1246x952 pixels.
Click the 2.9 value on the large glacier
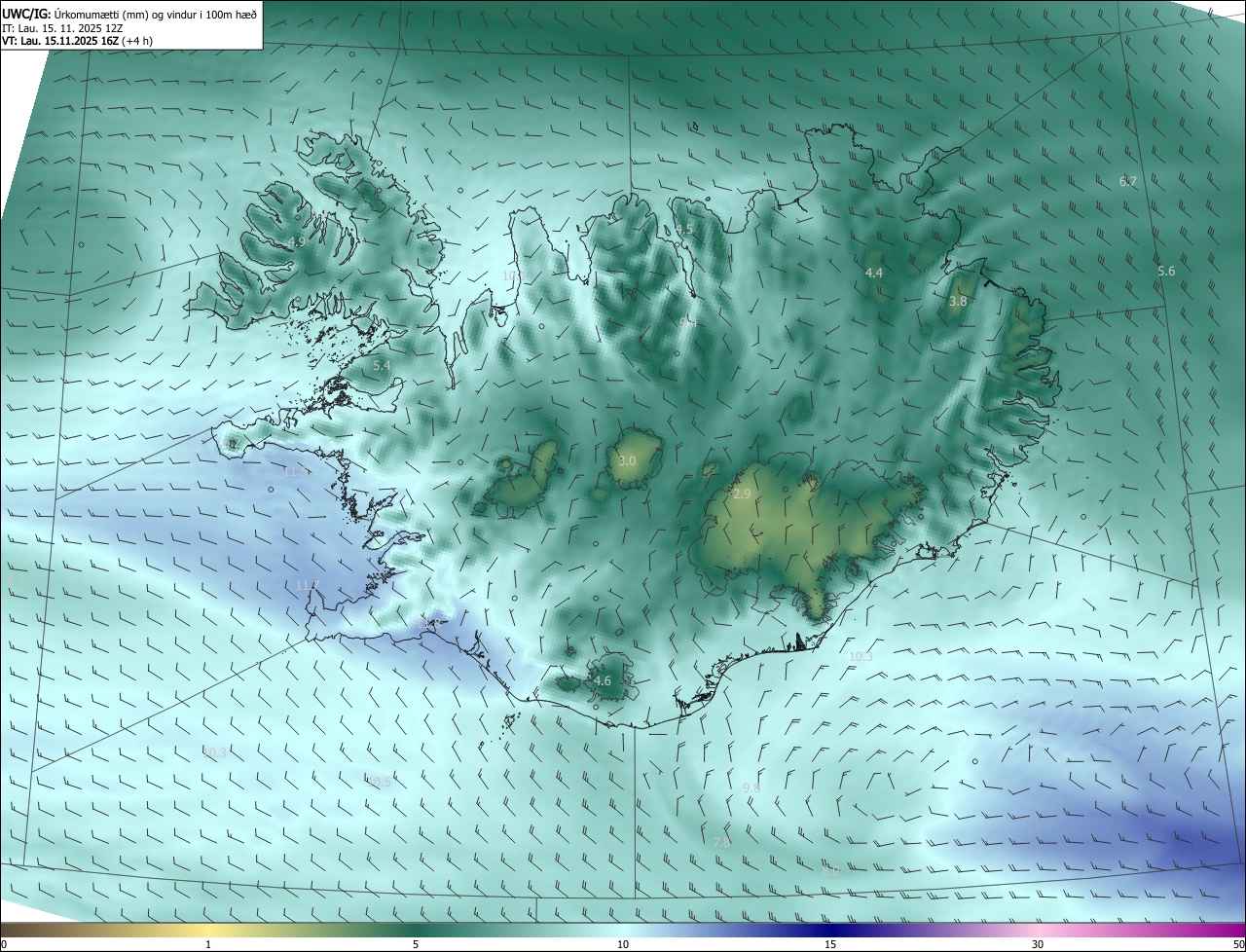tap(742, 494)
